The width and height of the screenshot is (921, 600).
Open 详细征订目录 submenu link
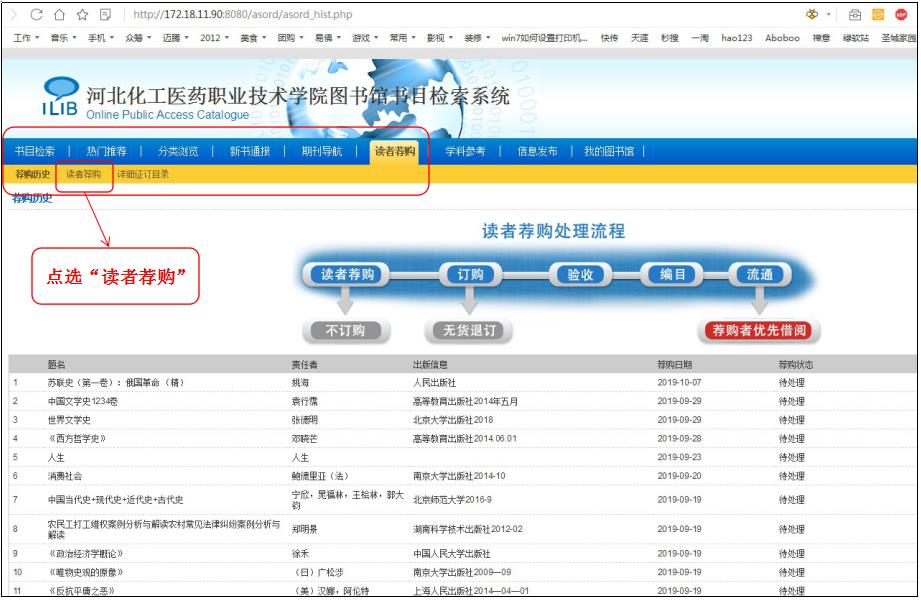pos(144,175)
